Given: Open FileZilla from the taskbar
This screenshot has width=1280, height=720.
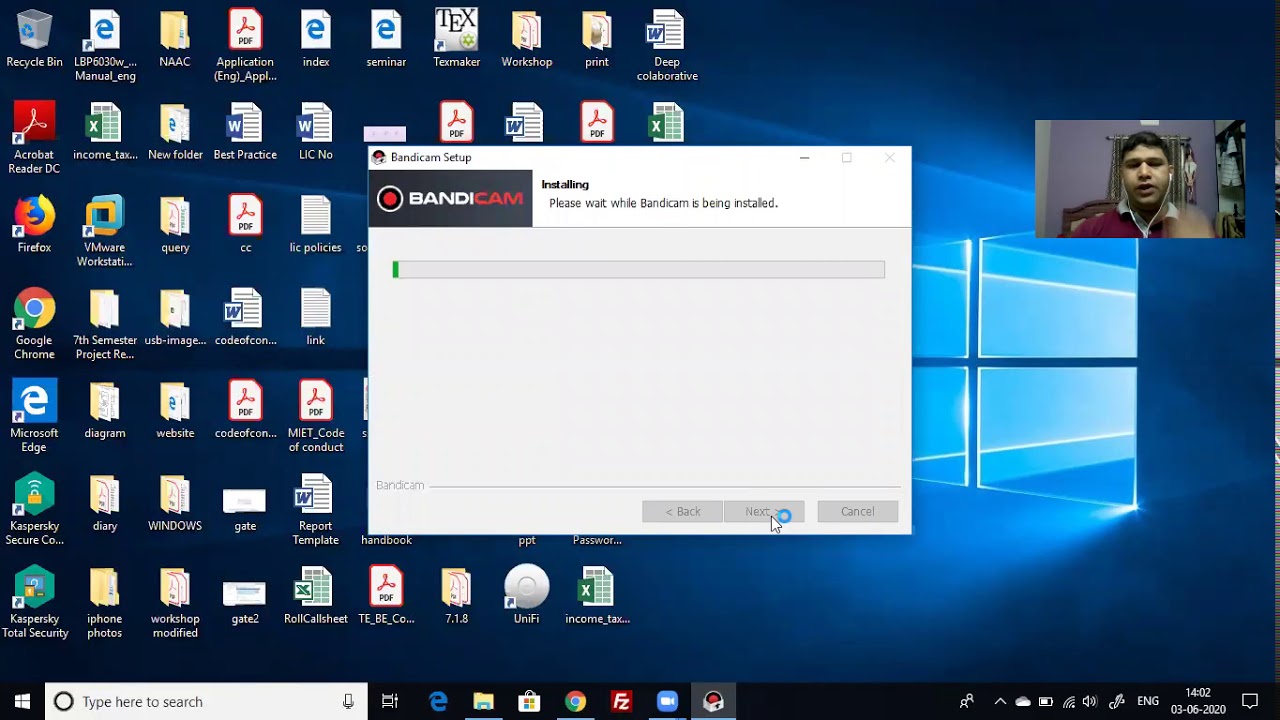Looking at the screenshot, I should [621, 702].
